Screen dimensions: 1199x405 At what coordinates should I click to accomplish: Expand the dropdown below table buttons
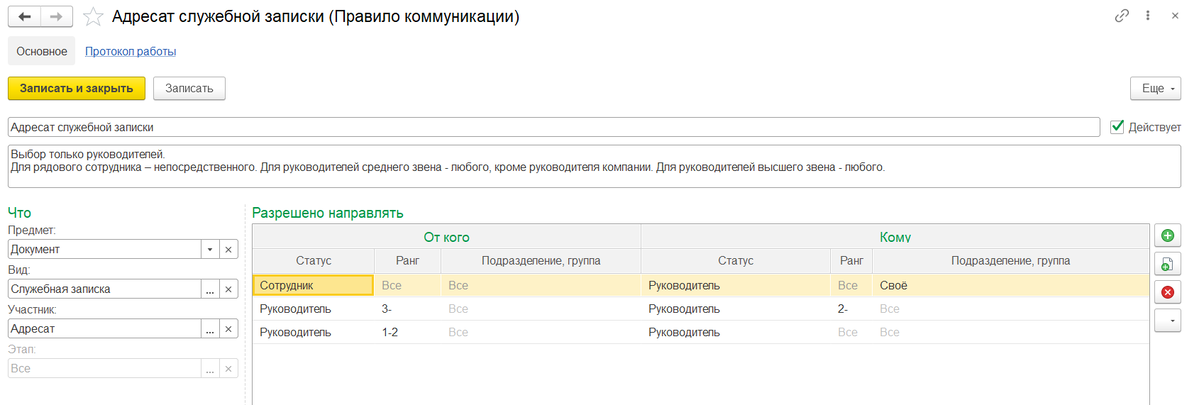coord(1168,322)
